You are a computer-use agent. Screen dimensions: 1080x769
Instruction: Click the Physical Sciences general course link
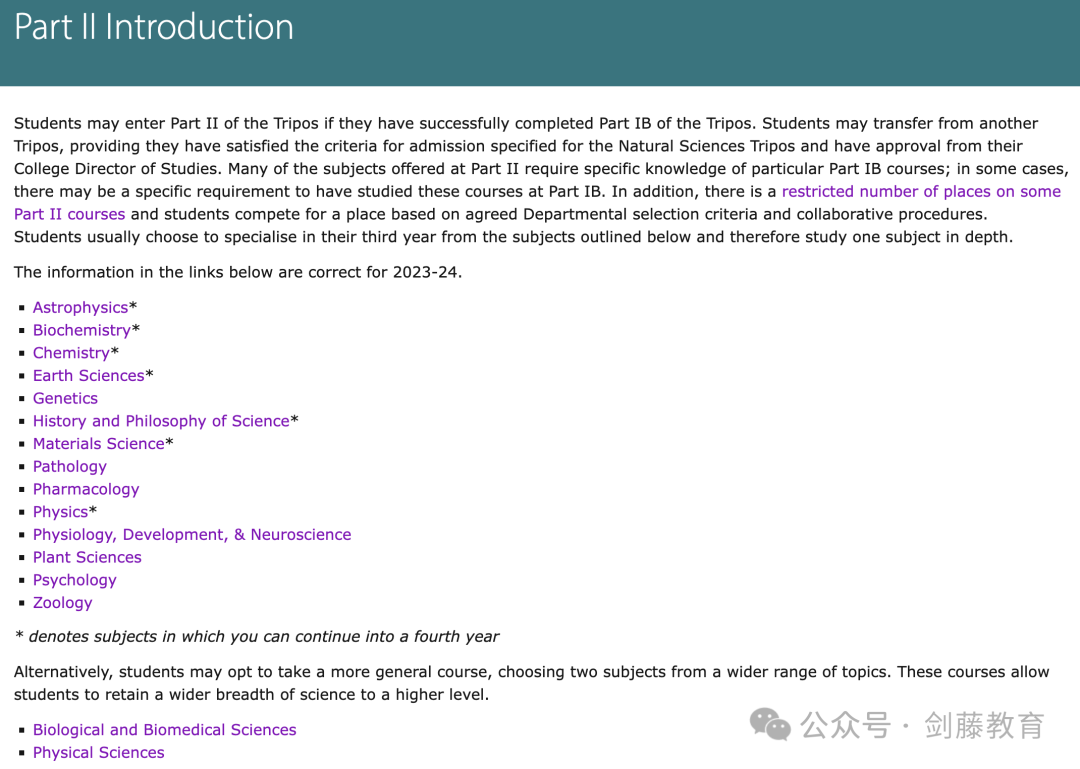click(98, 752)
